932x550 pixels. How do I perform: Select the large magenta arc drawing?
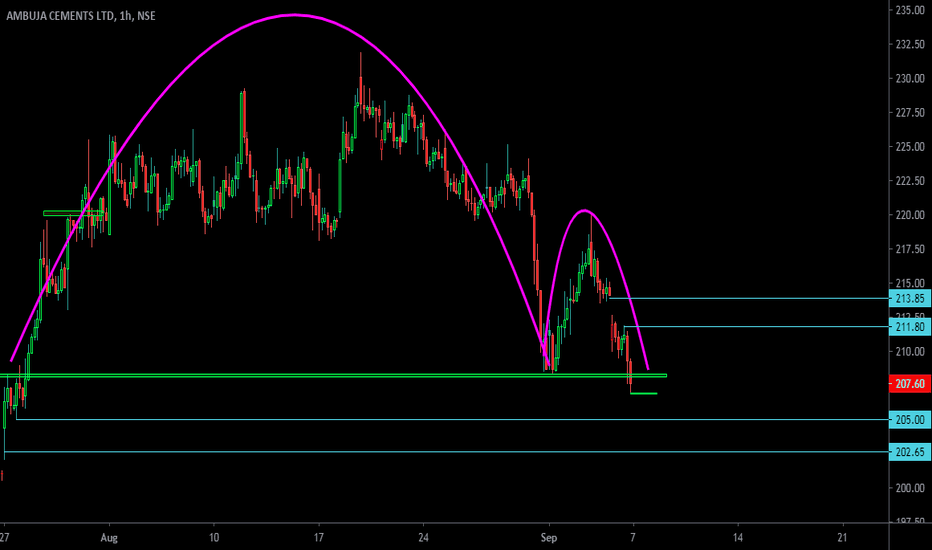coord(294,15)
